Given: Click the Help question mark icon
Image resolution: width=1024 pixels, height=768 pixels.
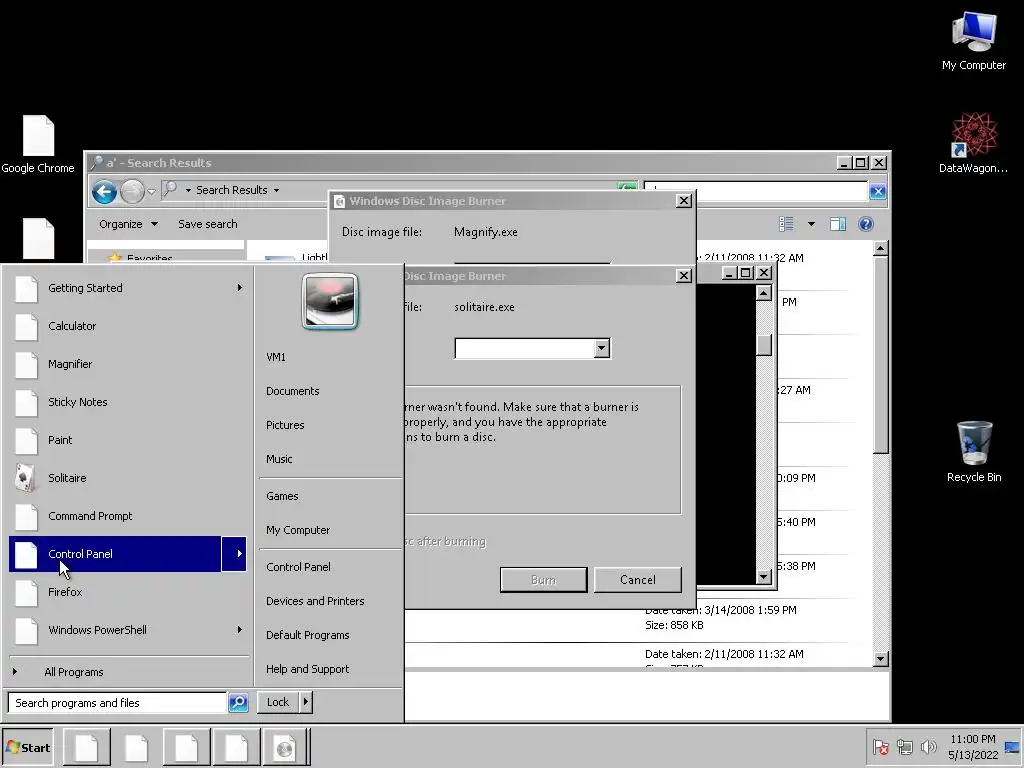Looking at the screenshot, I should 866,224.
